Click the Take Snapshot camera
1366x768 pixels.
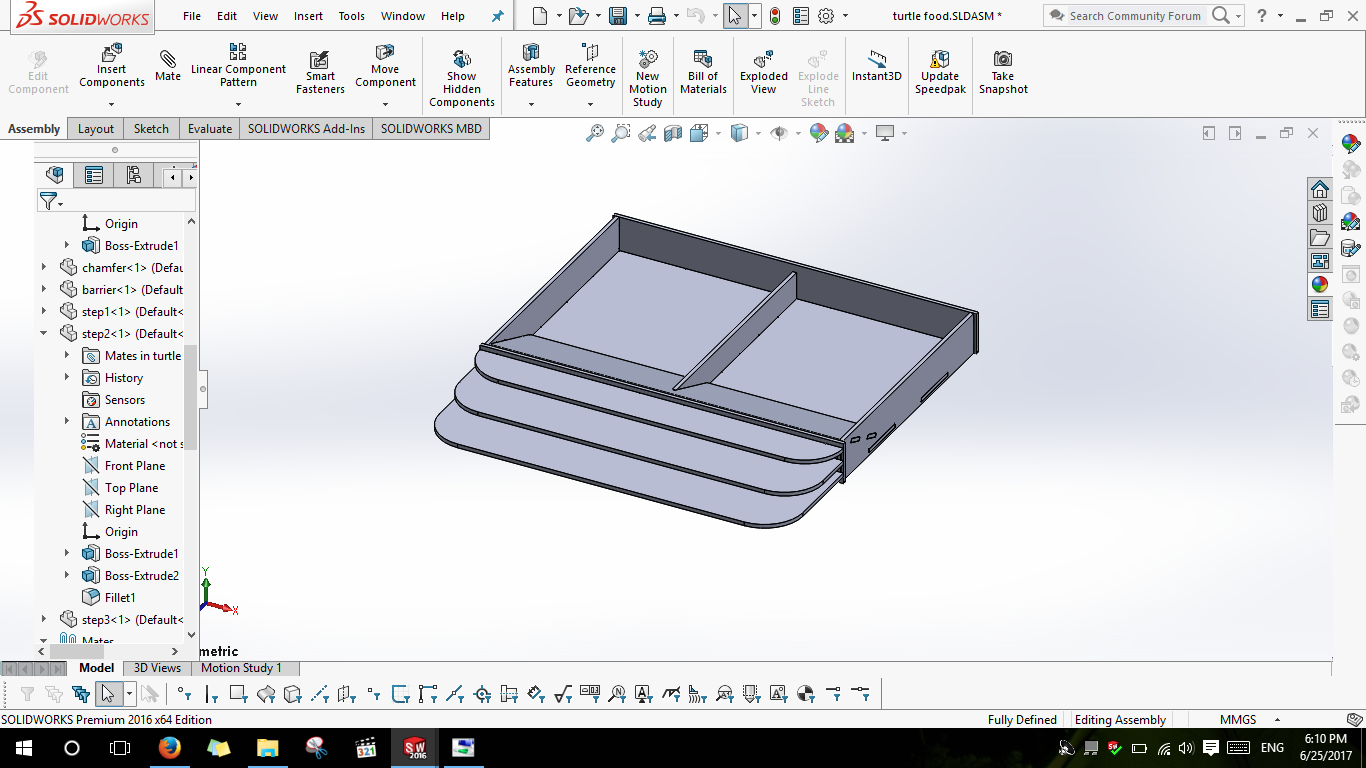tap(1003, 72)
